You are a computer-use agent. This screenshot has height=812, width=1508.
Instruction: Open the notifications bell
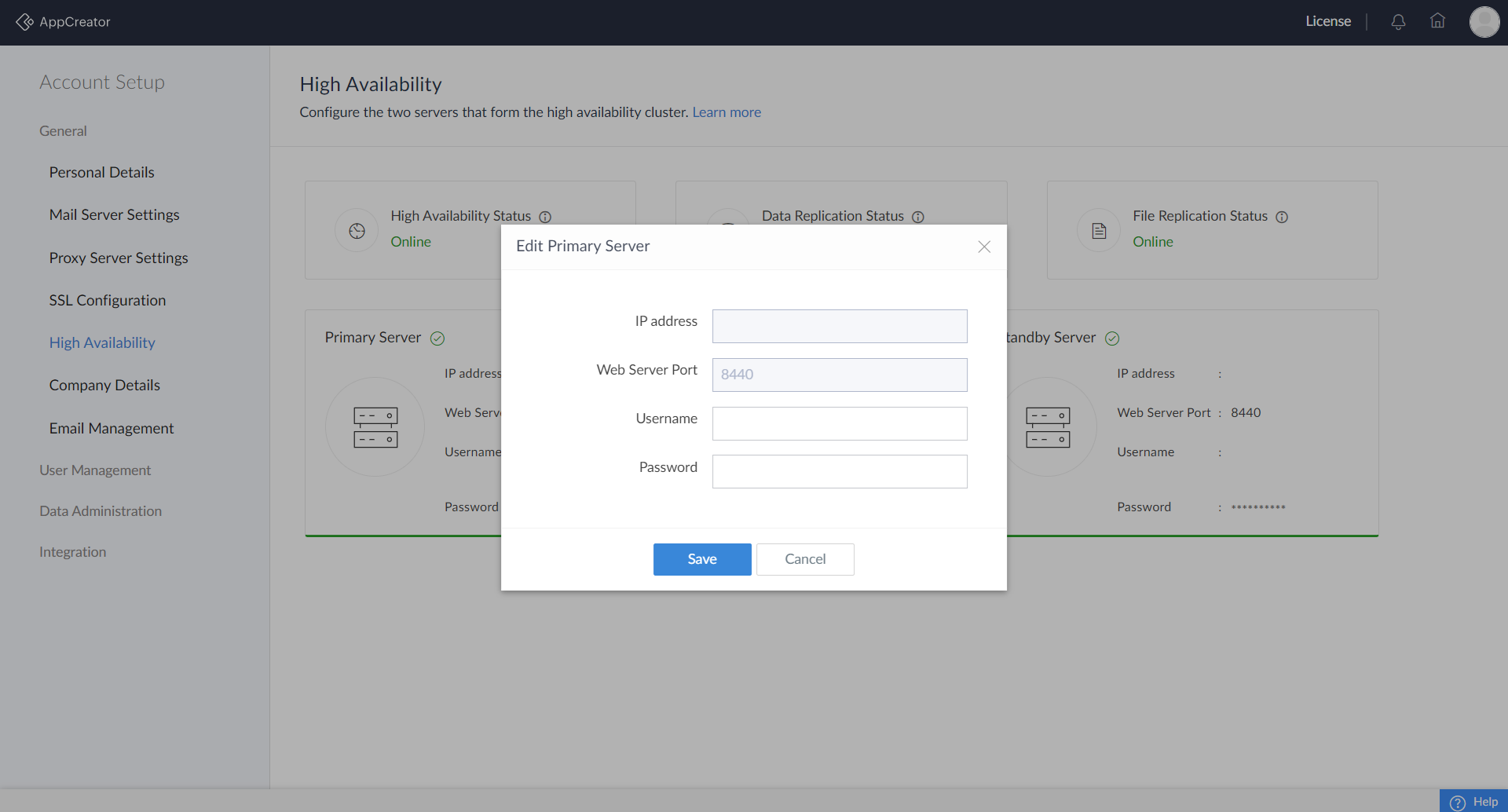click(1398, 22)
